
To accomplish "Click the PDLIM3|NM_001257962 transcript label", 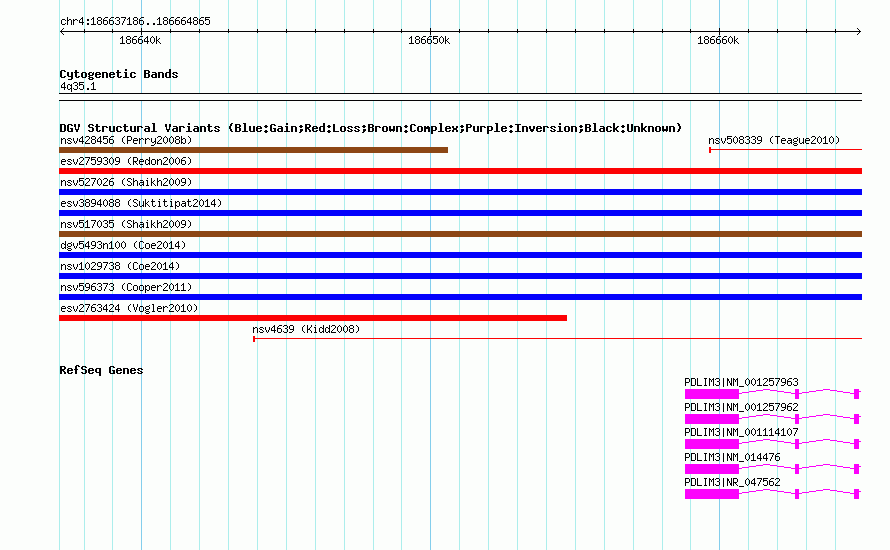I will coord(741,408).
